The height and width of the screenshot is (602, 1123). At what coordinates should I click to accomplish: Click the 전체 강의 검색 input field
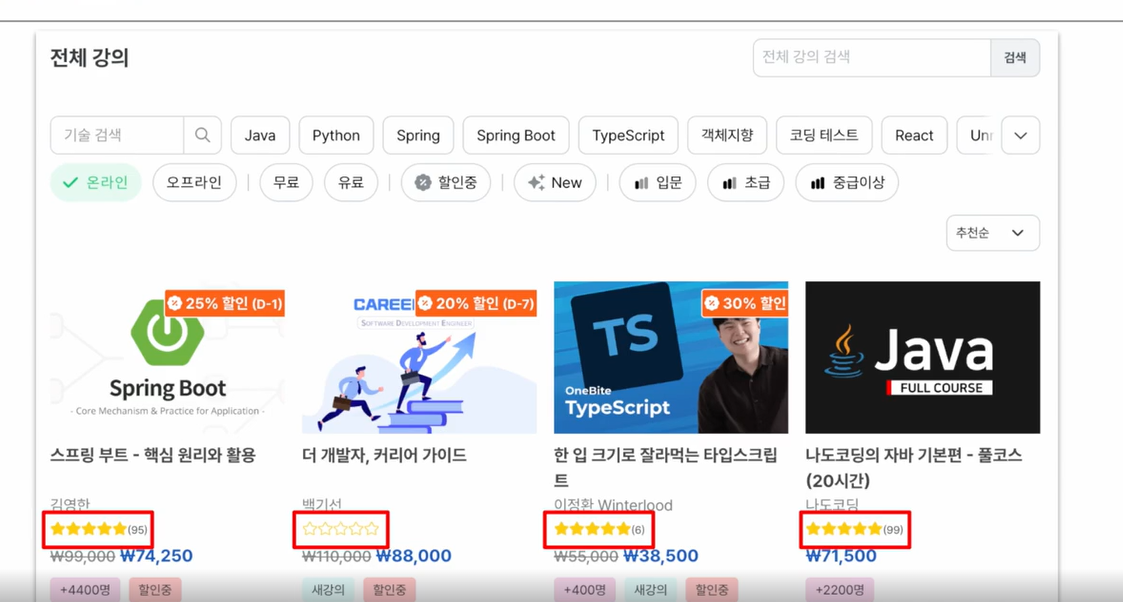tap(872, 57)
